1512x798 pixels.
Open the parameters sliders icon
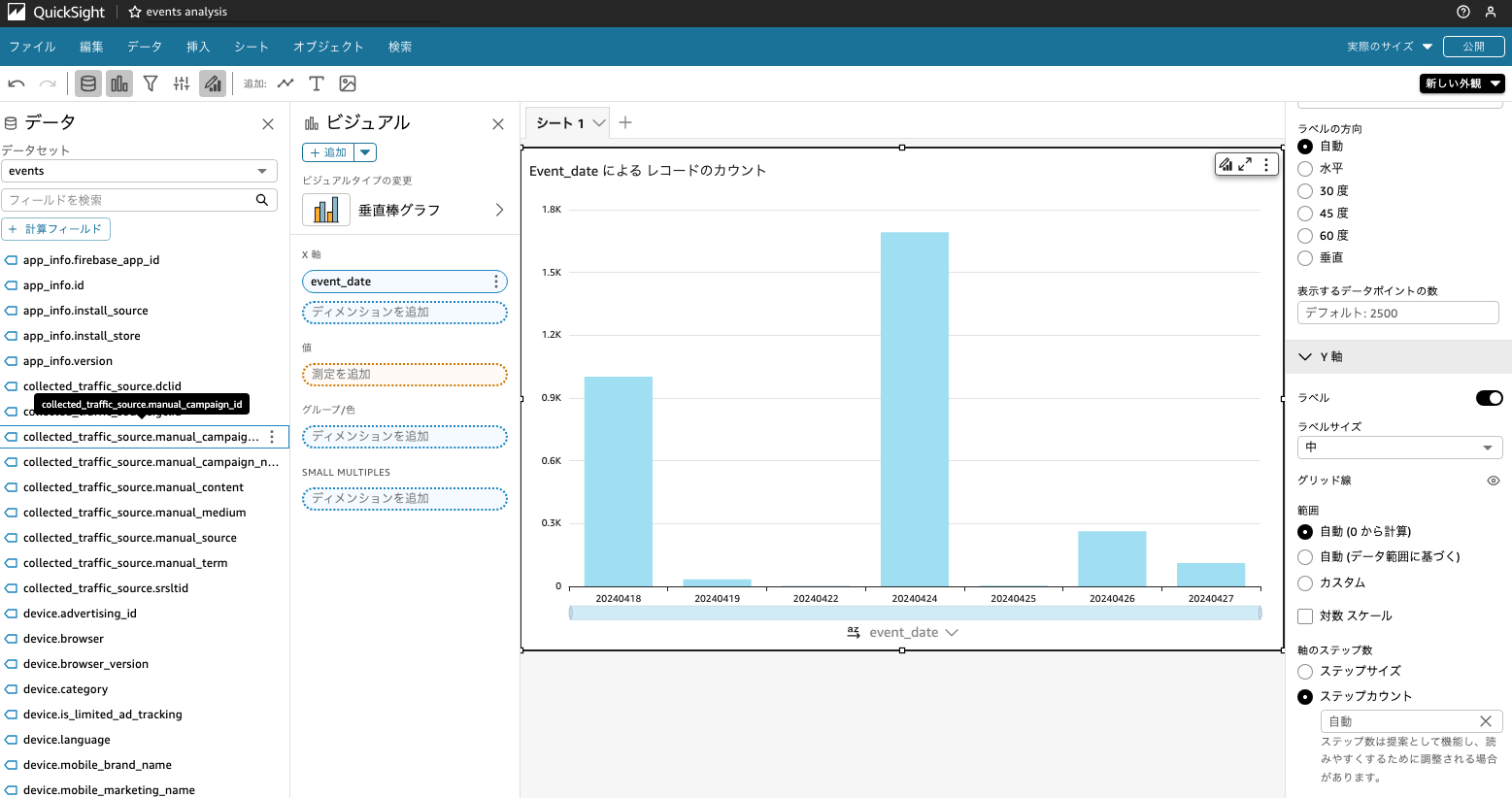click(182, 83)
